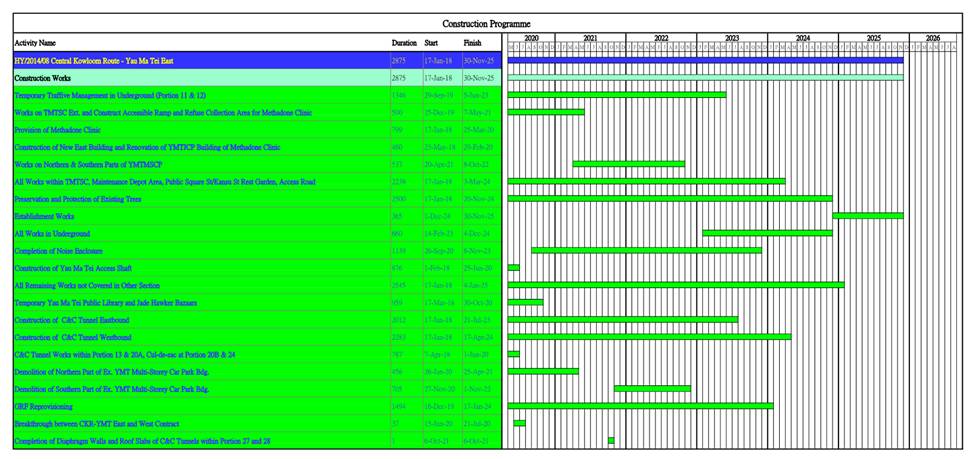Screen dimensions: 975x459
Task: Select the GRP Reprovisioning activity row
Action: pyautogui.click(x=47, y=406)
